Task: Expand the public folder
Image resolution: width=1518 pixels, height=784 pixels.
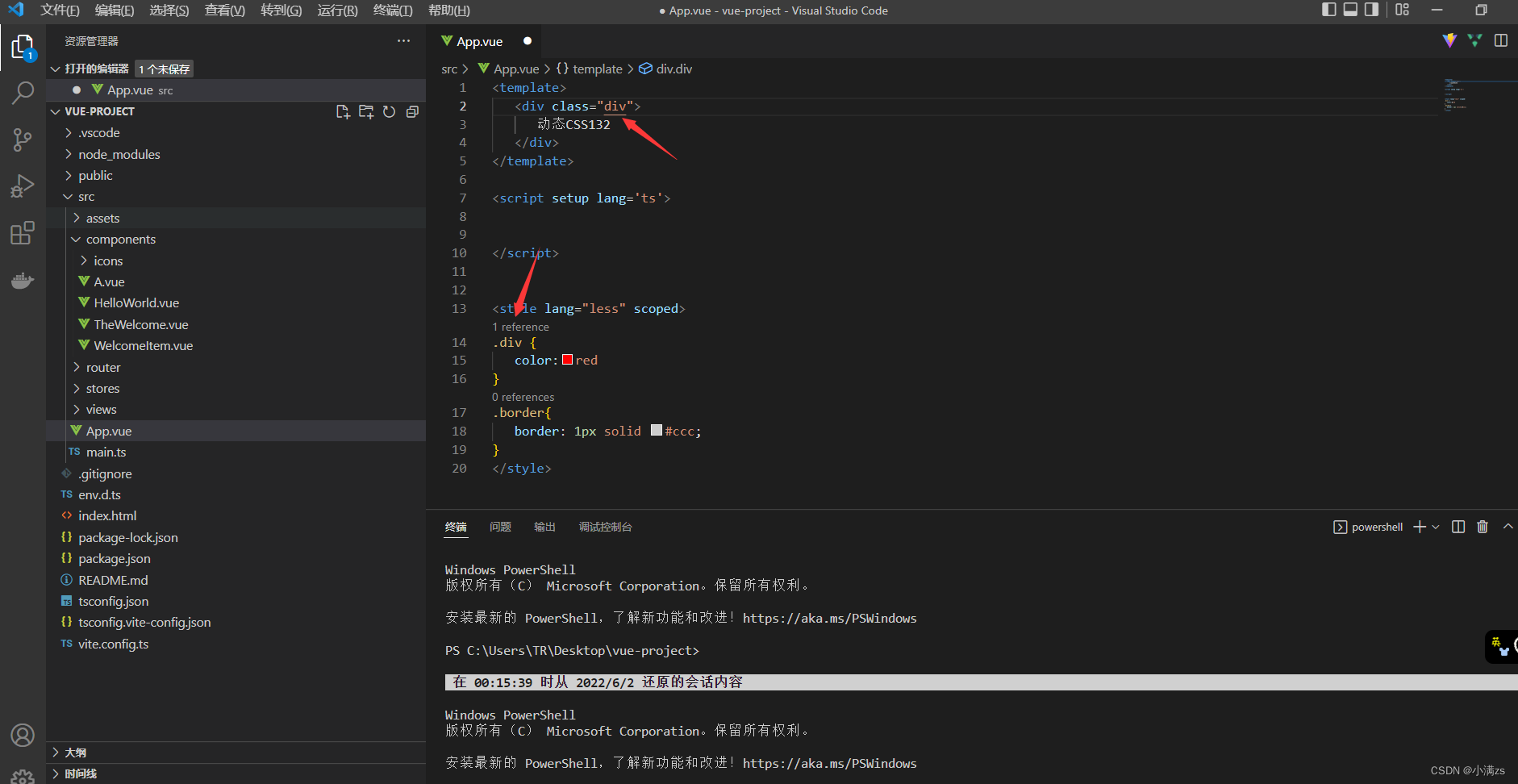Action: tap(69, 176)
